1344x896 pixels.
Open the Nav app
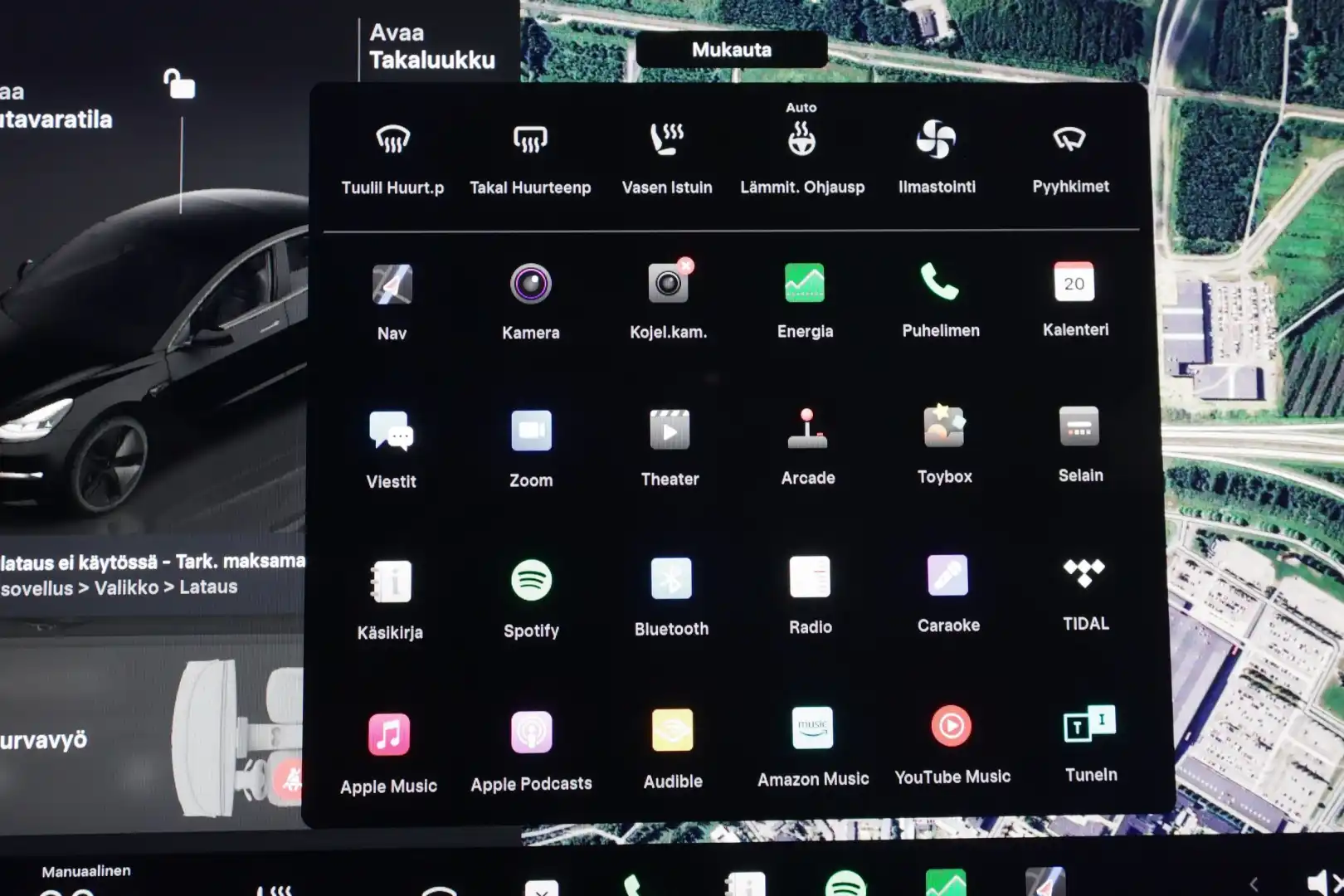coord(392,285)
